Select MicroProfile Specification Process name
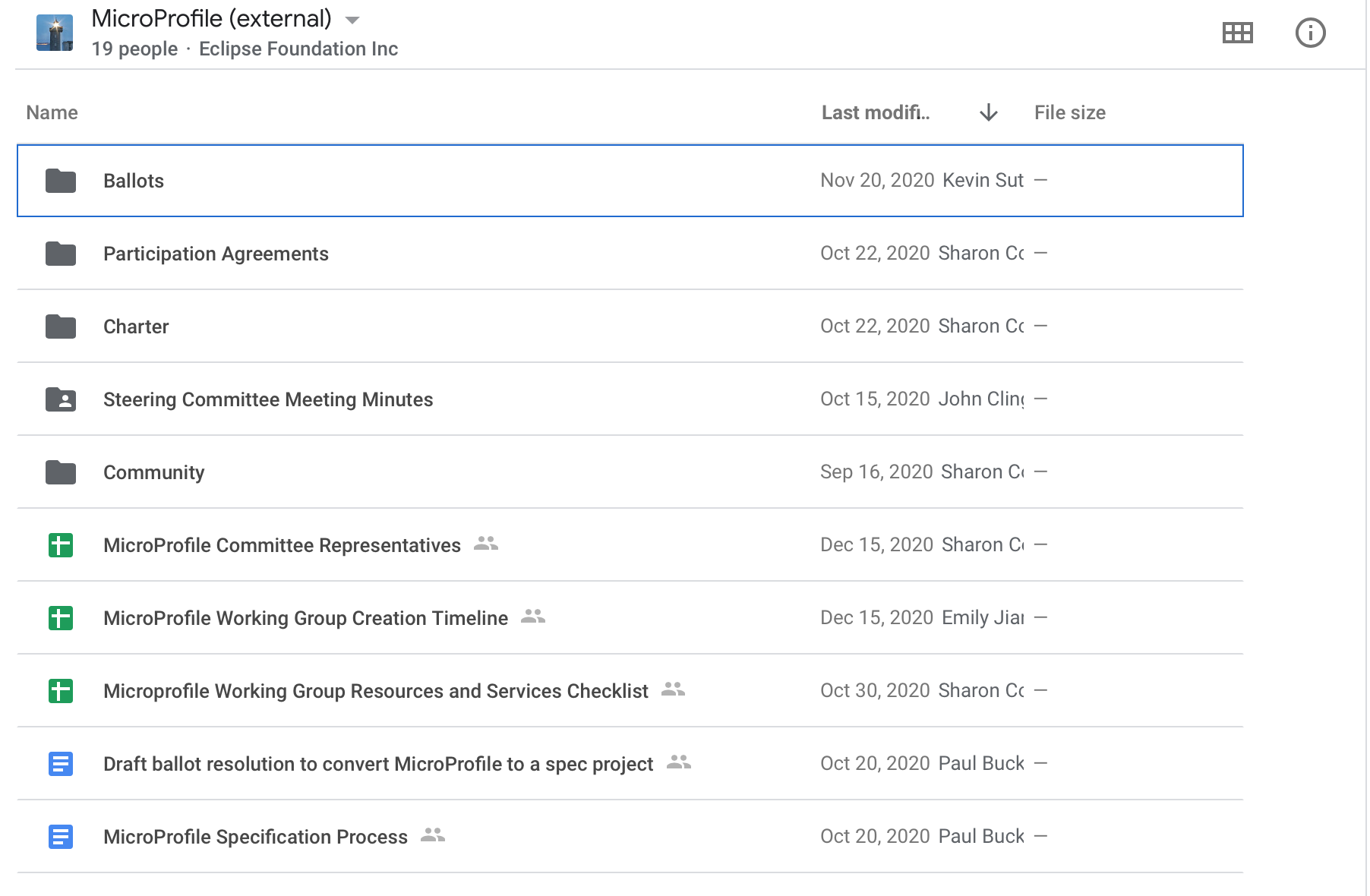This screenshot has height=896, width=1370. [255, 837]
